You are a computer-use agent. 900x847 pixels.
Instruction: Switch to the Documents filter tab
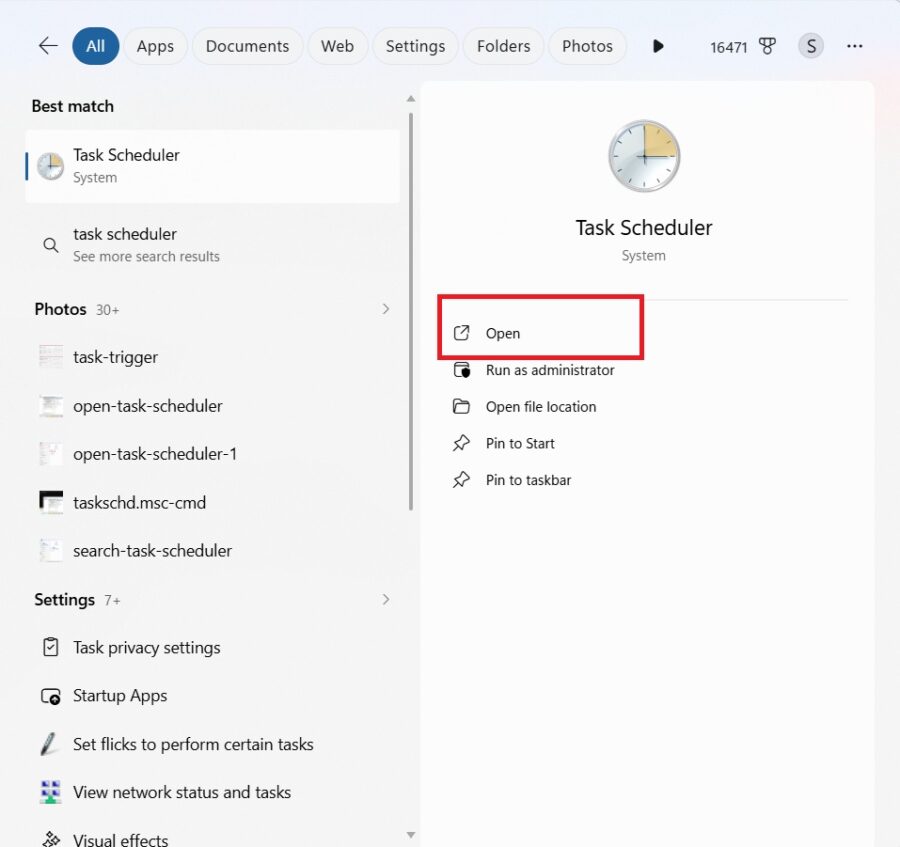pos(247,46)
